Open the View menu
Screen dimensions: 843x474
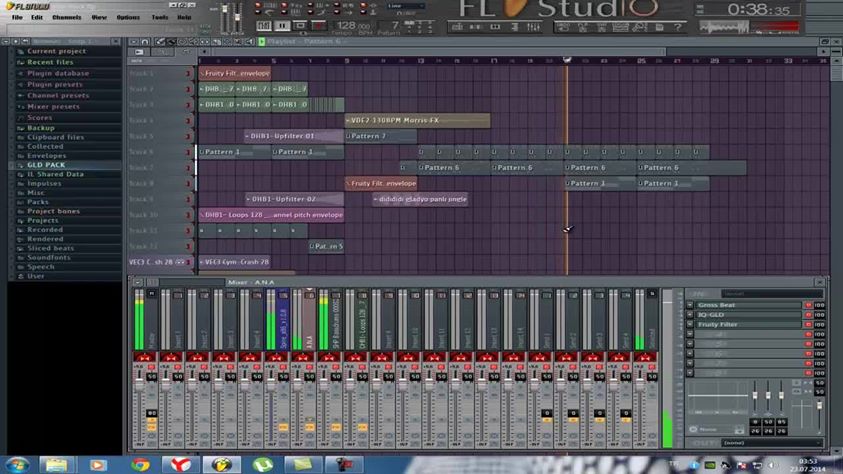[x=99, y=17]
